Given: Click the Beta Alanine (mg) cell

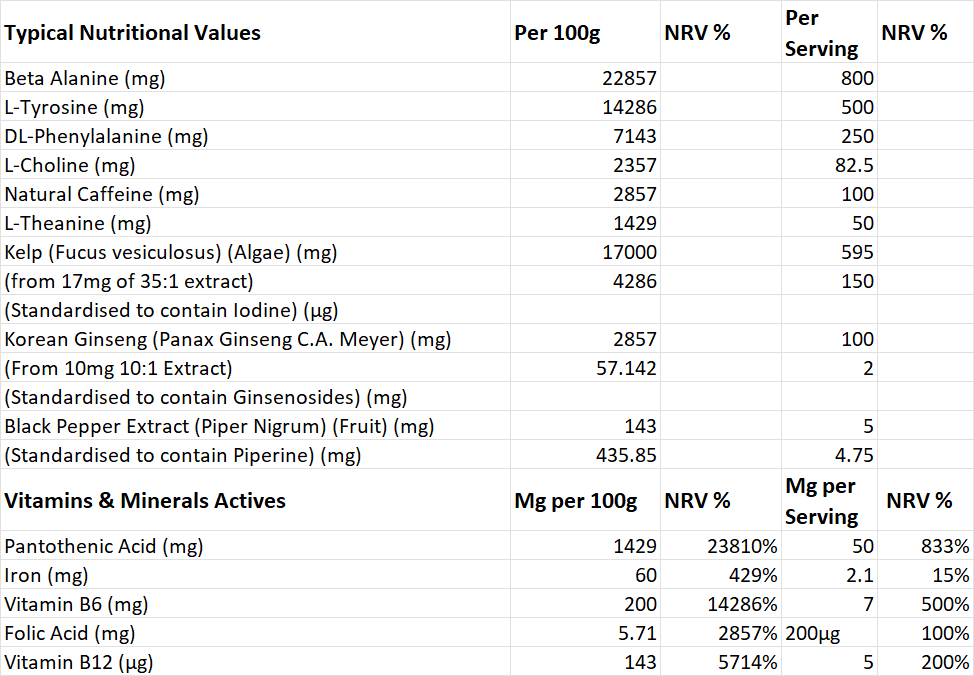Looking at the screenshot, I should (x=255, y=78).
